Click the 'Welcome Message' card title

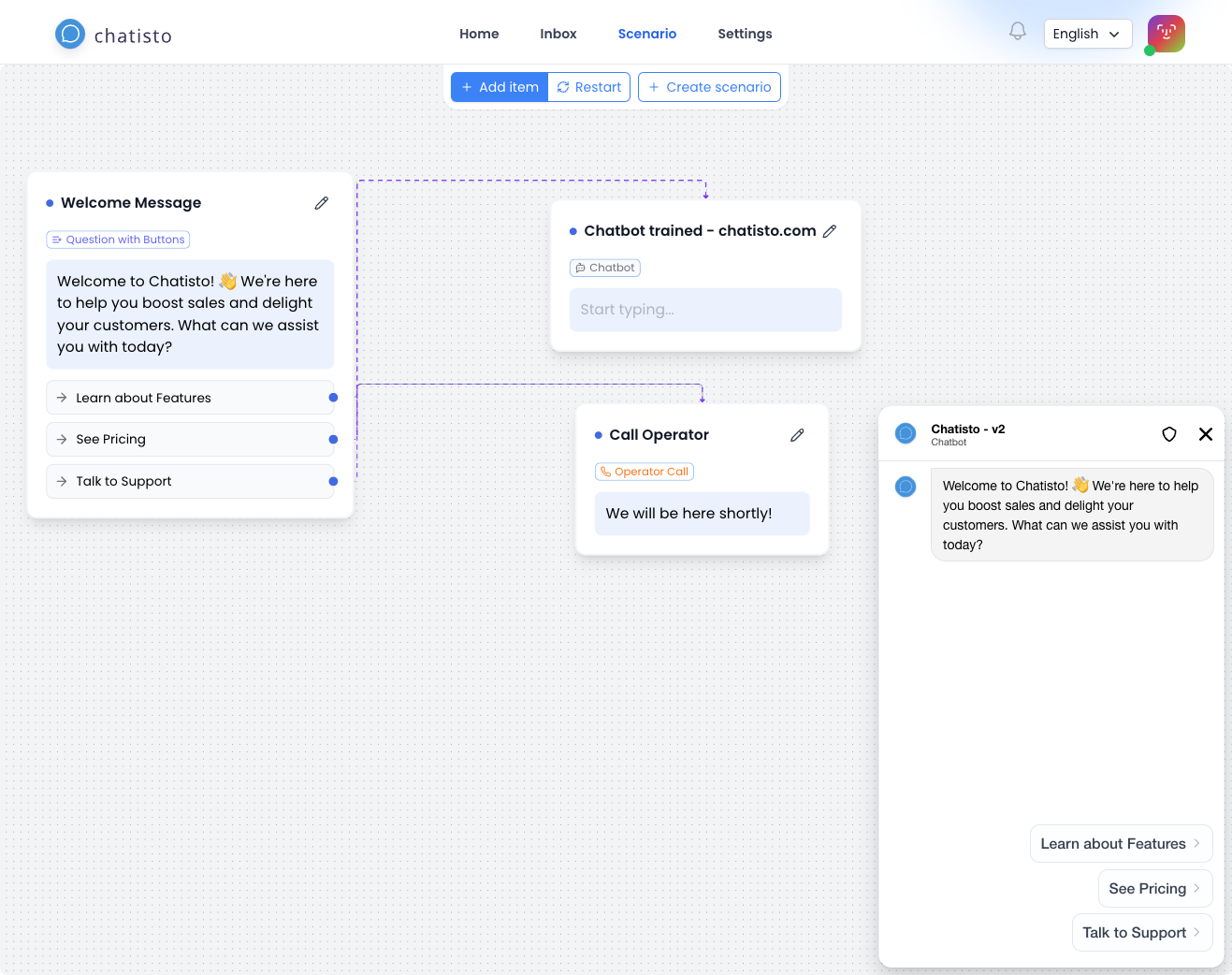pyautogui.click(x=131, y=203)
